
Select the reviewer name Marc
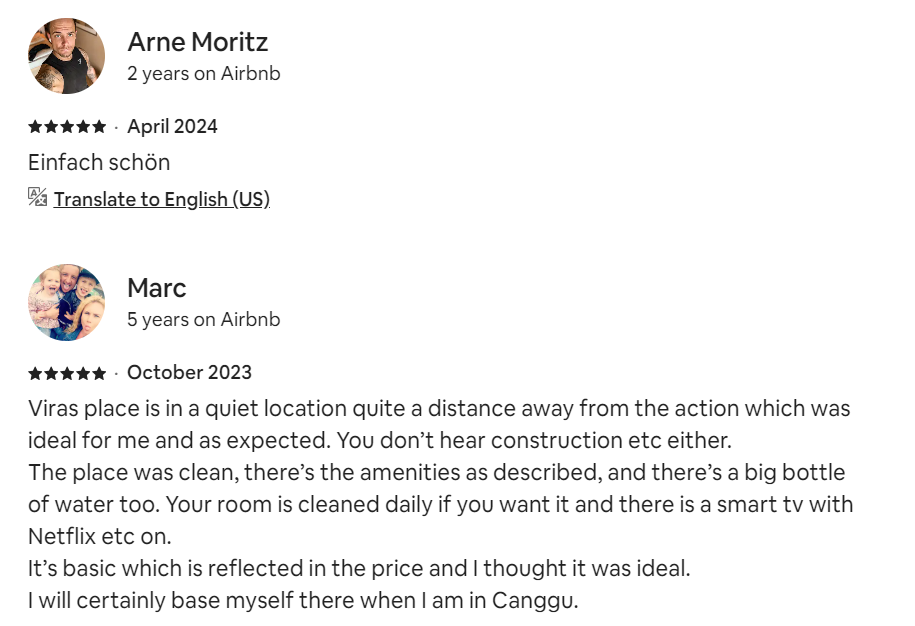156,288
